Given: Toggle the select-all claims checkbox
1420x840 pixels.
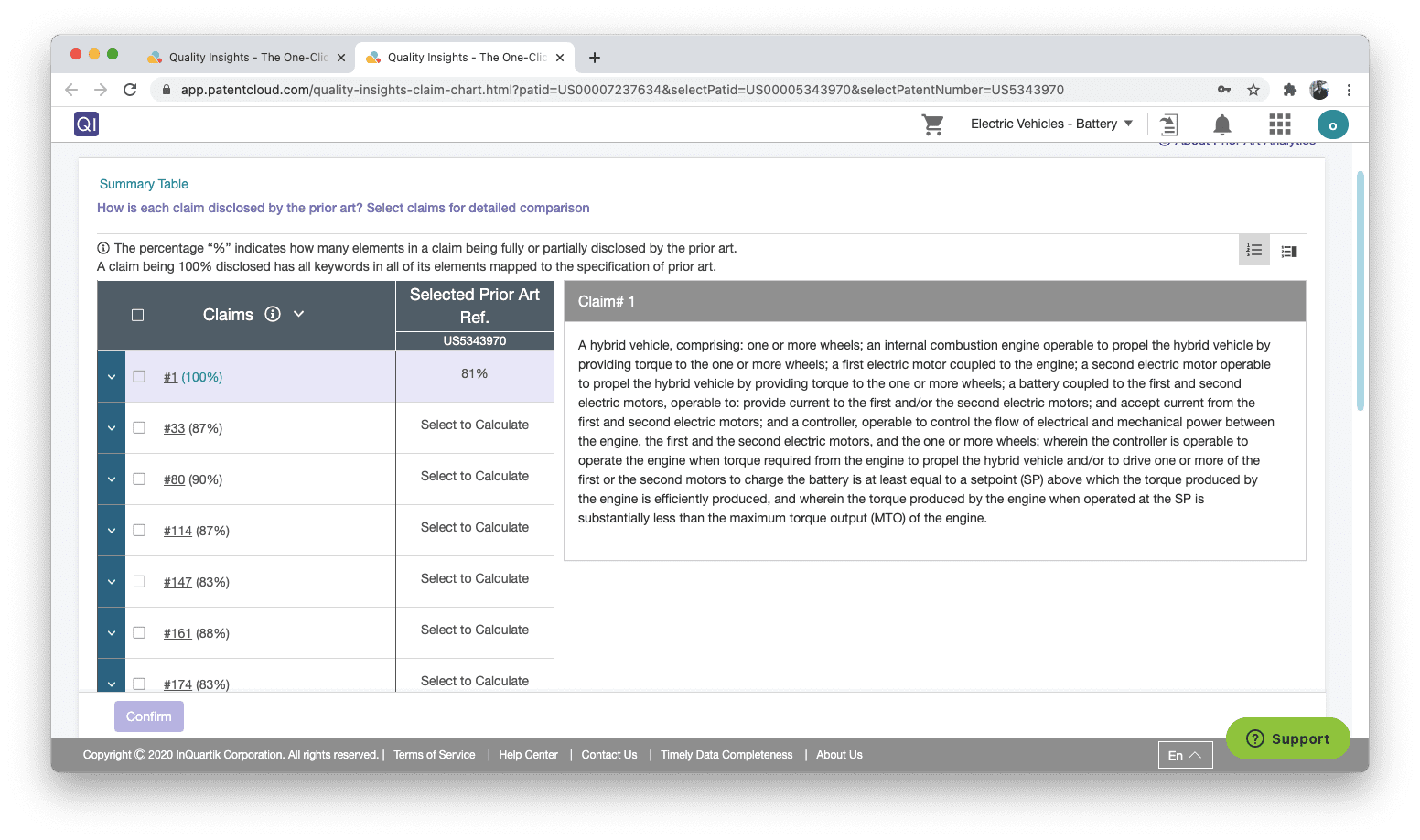Looking at the screenshot, I should [x=138, y=315].
